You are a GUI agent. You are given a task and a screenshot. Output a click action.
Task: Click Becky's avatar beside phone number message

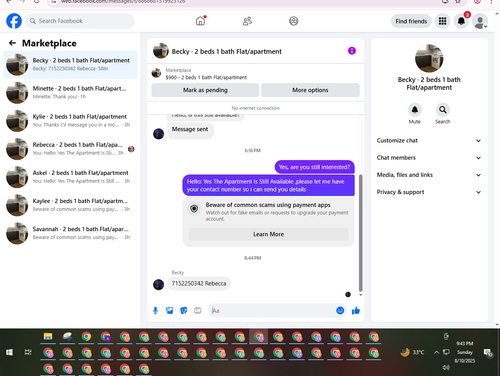click(158, 284)
